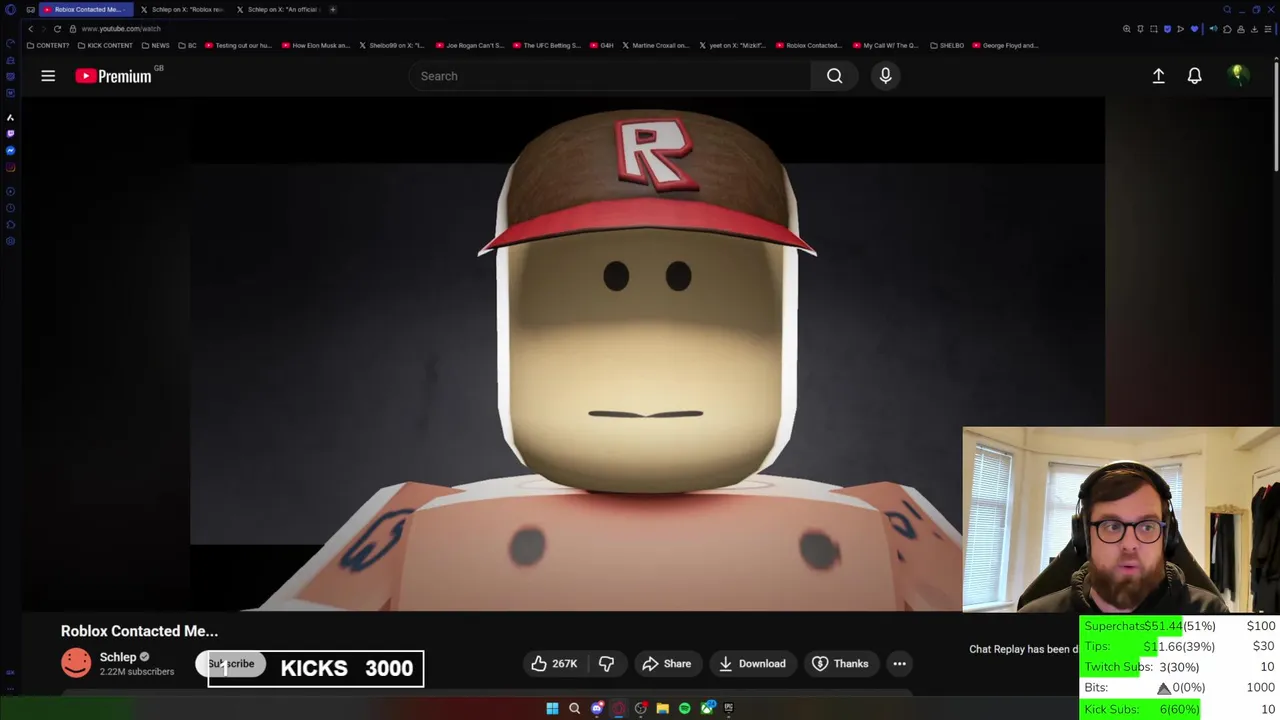The width and height of the screenshot is (1280, 720).
Task: Click the '2.22M subscribers' text
Action: click(x=137, y=672)
